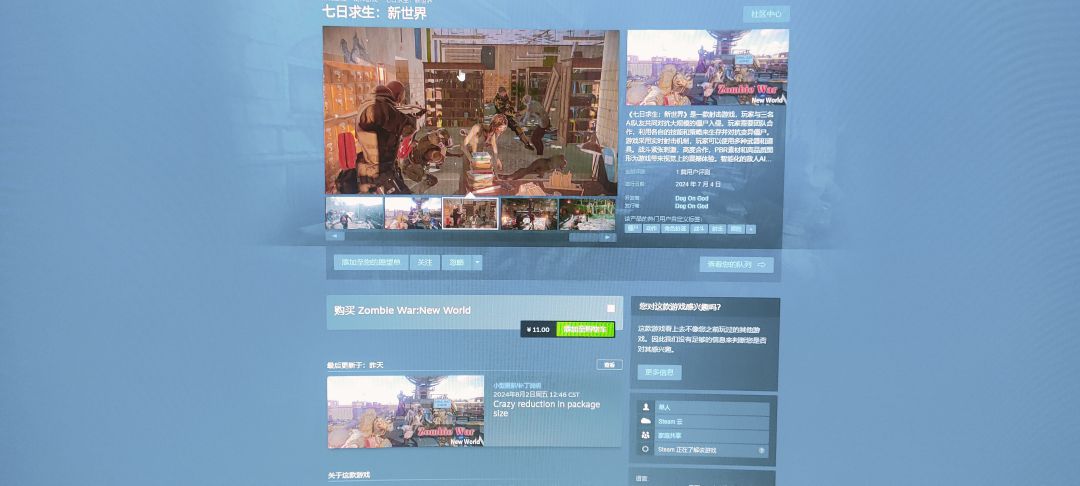Click the Windows platform icon in purchase box

pos(611,308)
